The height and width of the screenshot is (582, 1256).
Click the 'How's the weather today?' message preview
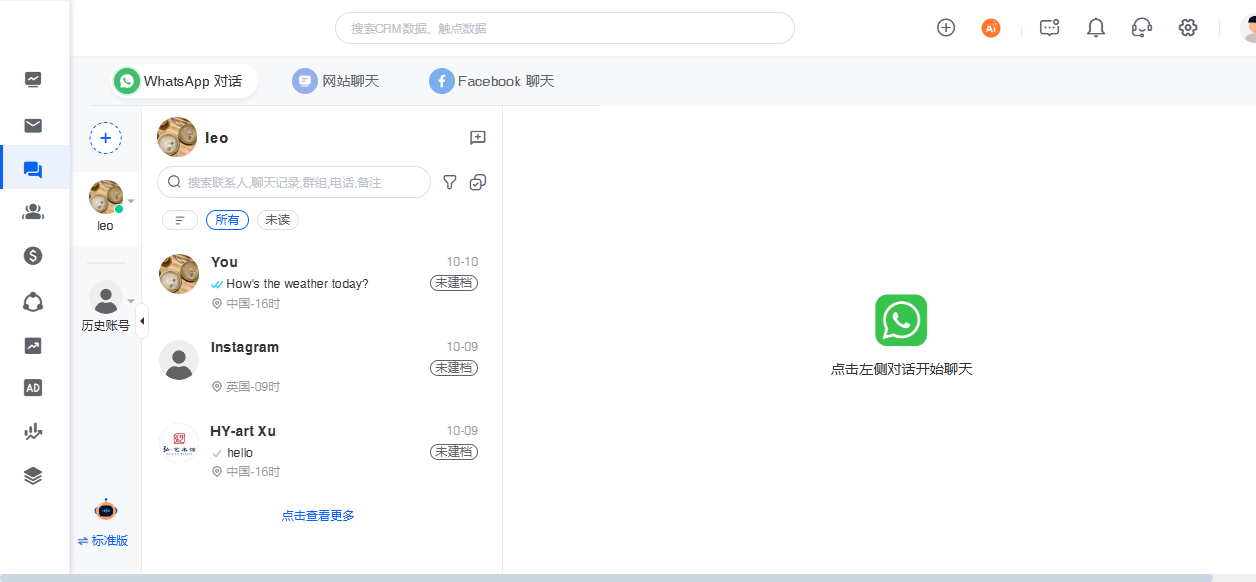coord(297,284)
